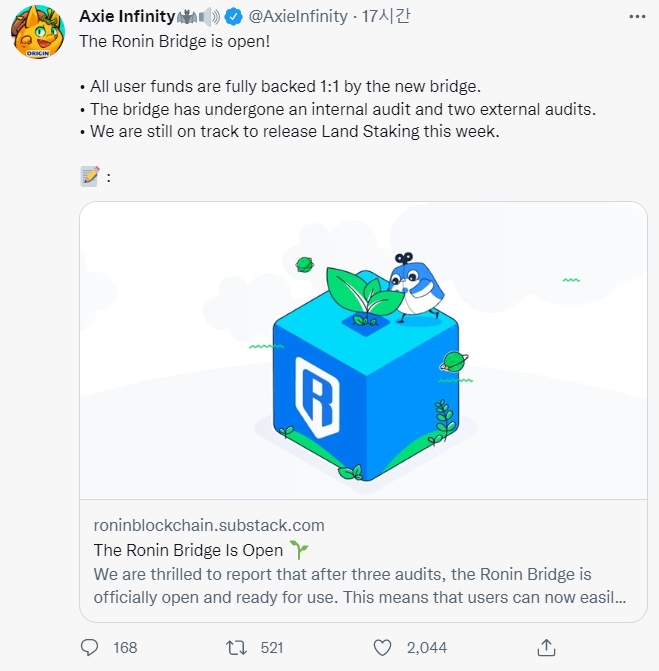Click the speaker emoji beside the name
The image size is (659, 671).
[x=209, y=17]
